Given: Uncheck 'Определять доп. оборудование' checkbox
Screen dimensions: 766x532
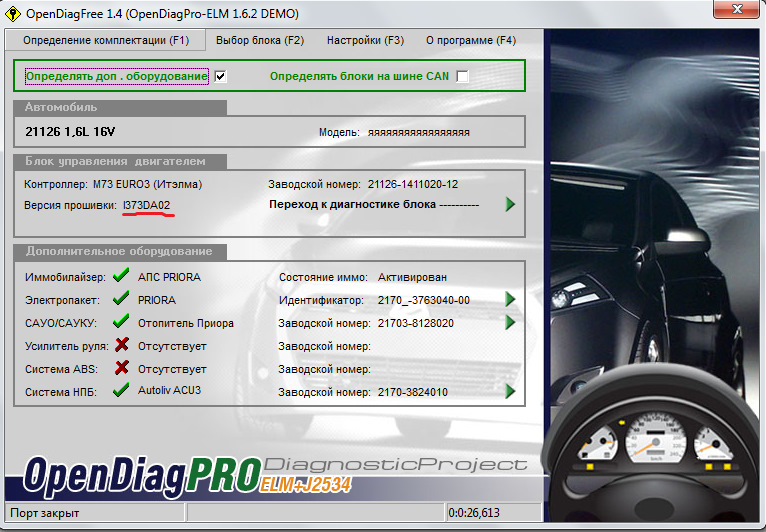Looking at the screenshot, I should [x=221, y=76].
